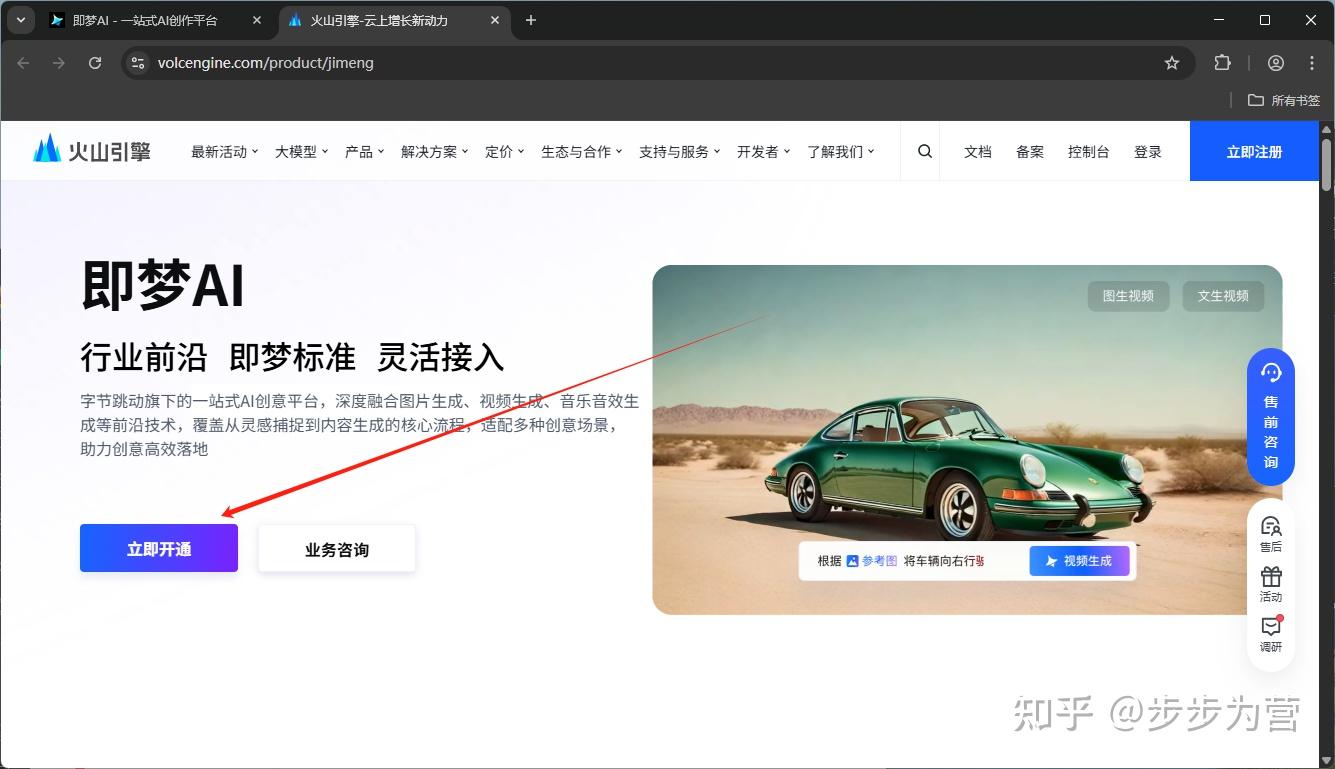The height and width of the screenshot is (769, 1335).
Task: Switch to the 即梦AI browser tab
Action: coord(157,20)
